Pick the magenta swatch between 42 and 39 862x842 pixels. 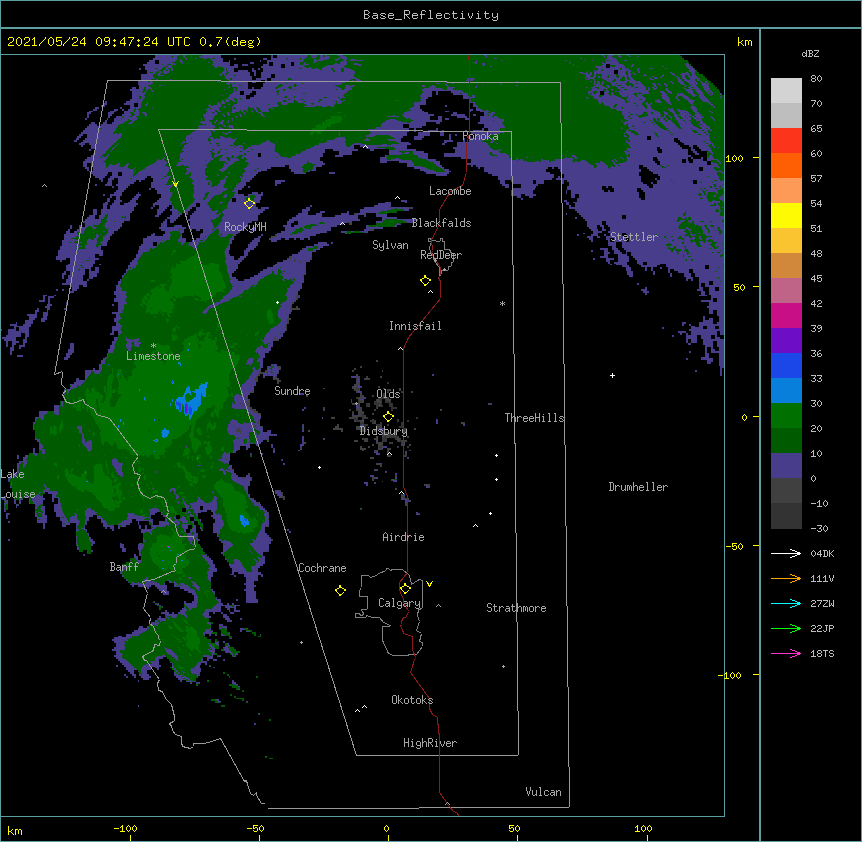point(786,315)
